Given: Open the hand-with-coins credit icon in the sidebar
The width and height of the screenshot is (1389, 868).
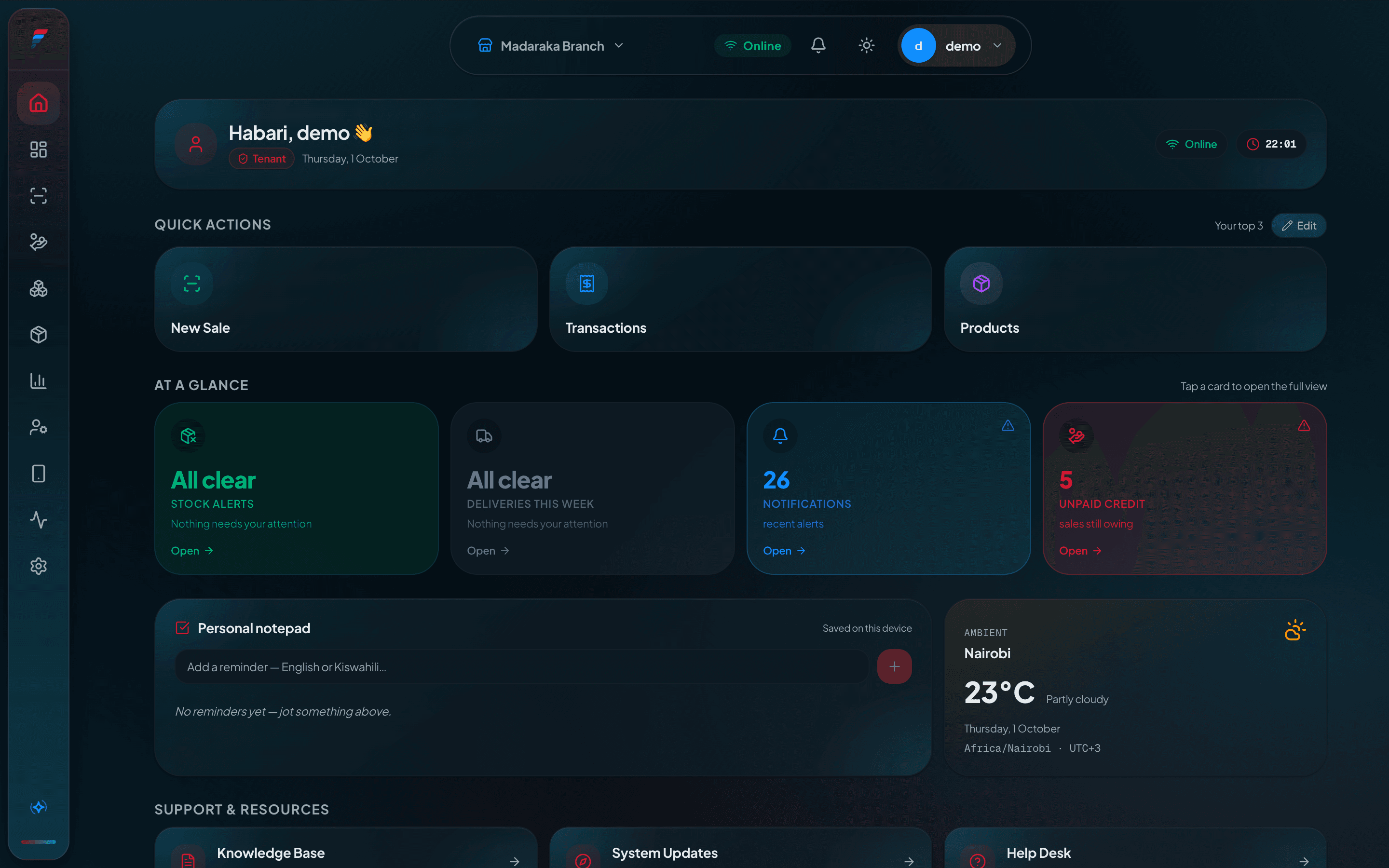Looking at the screenshot, I should [39, 242].
